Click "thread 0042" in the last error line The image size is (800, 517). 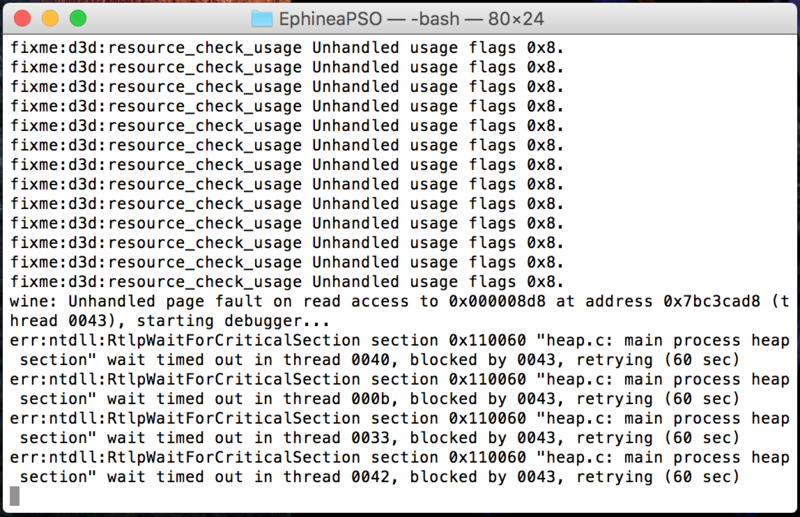(337, 477)
